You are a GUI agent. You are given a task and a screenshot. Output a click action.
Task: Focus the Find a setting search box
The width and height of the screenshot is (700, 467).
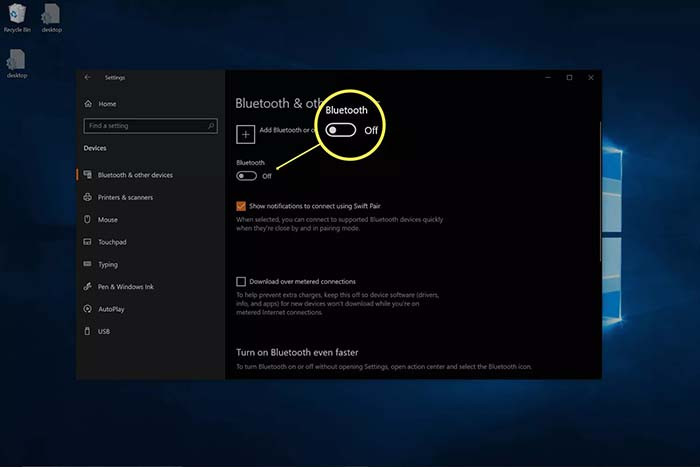[x=150, y=126]
